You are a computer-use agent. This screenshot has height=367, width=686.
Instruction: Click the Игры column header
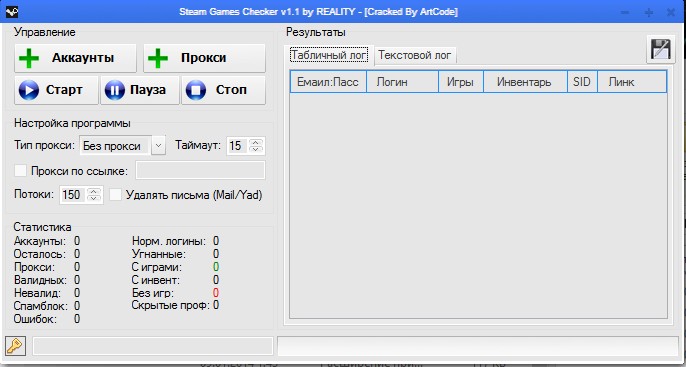461,82
